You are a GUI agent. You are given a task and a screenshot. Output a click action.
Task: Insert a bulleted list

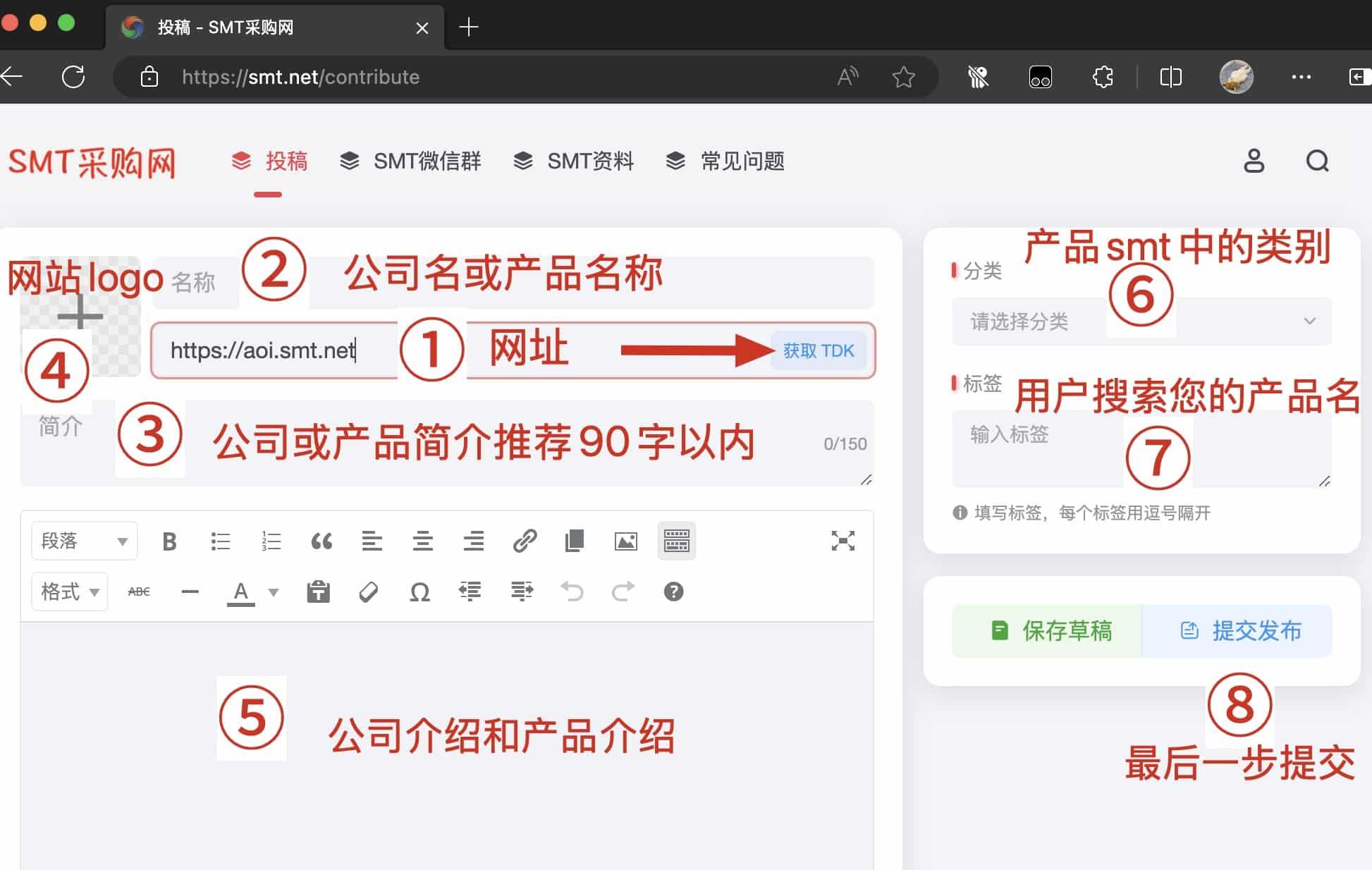(221, 541)
